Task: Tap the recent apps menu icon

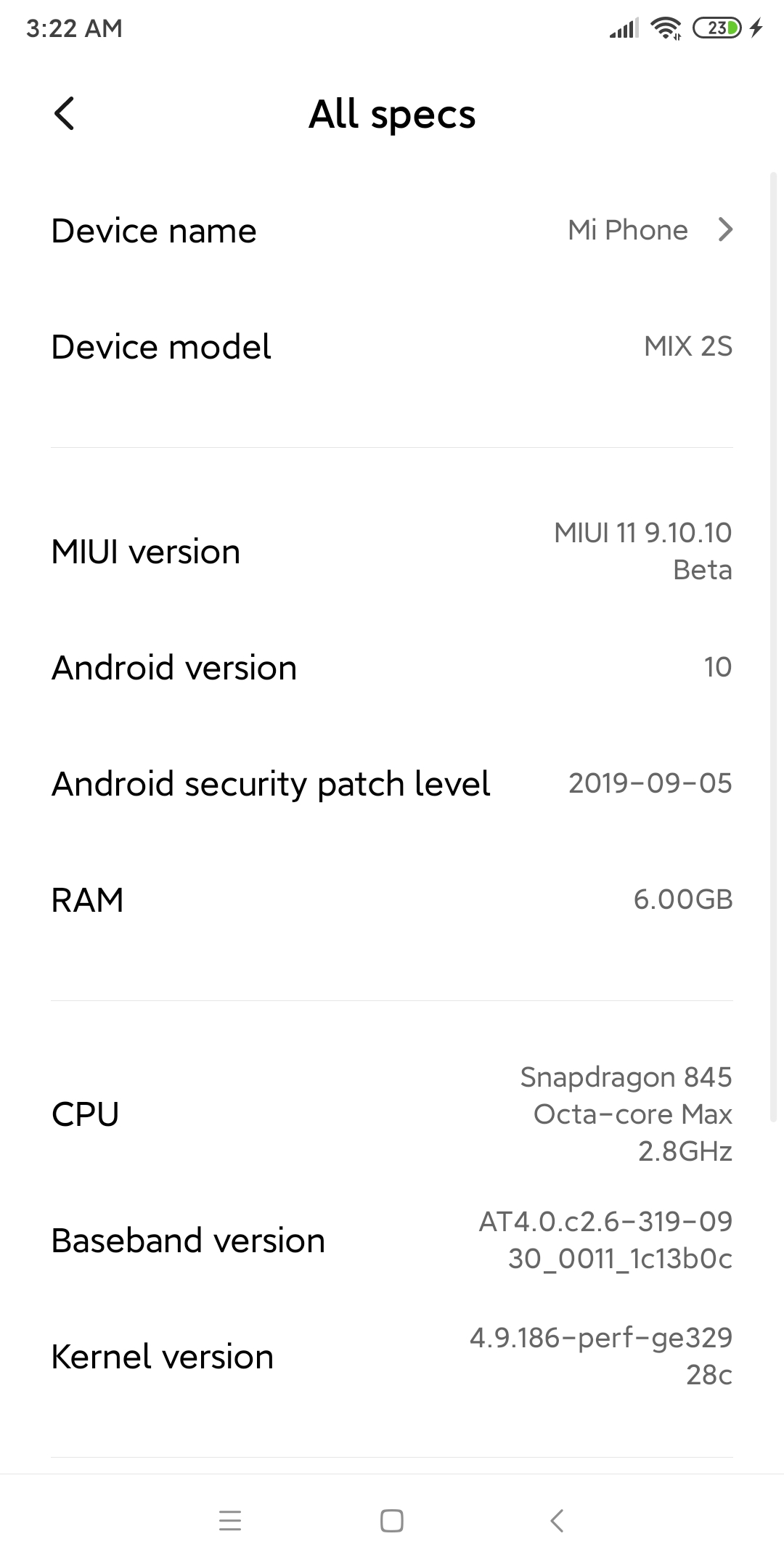Action: (x=230, y=1520)
